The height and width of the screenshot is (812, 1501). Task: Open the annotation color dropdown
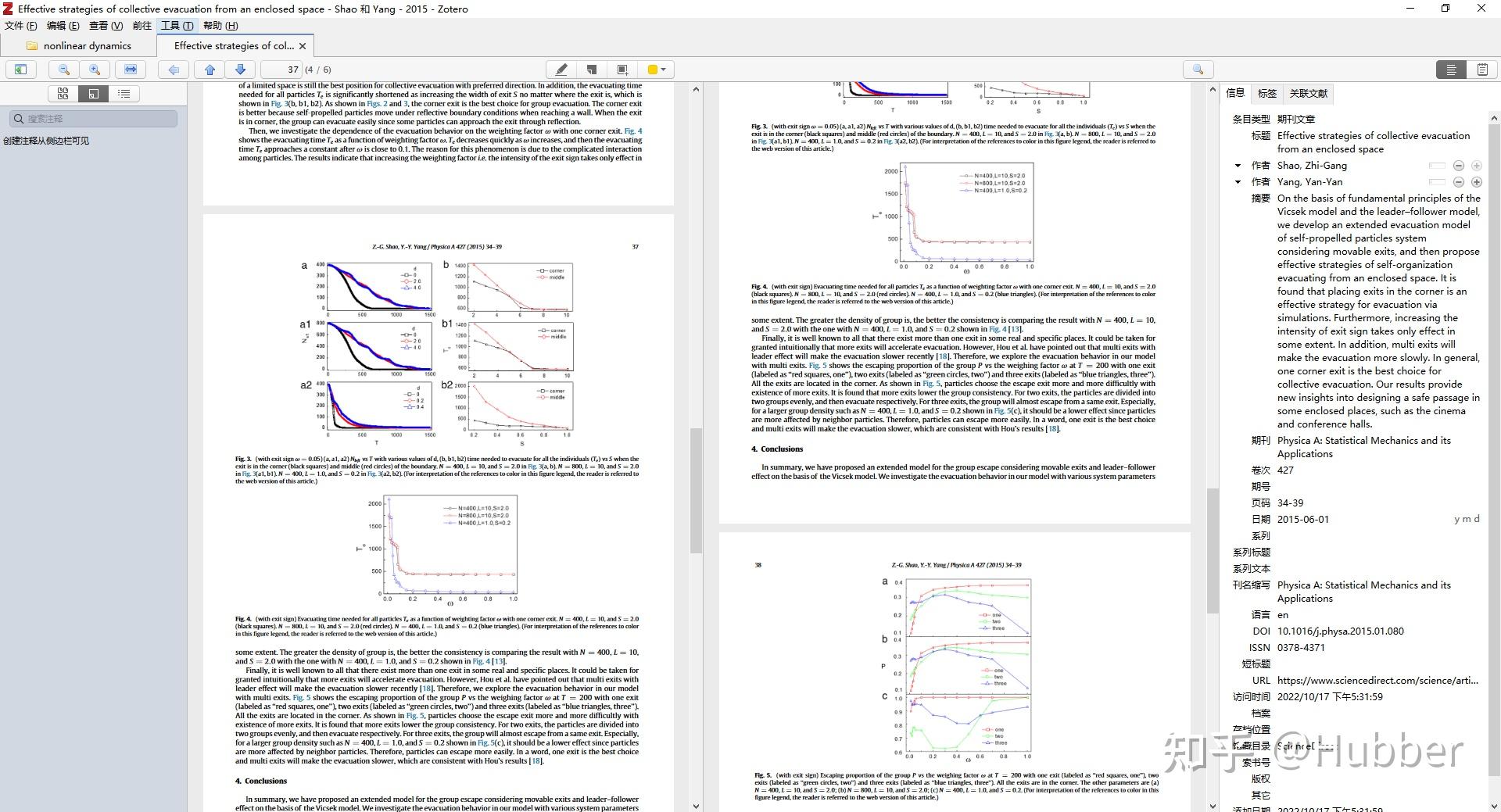coord(657,70)
